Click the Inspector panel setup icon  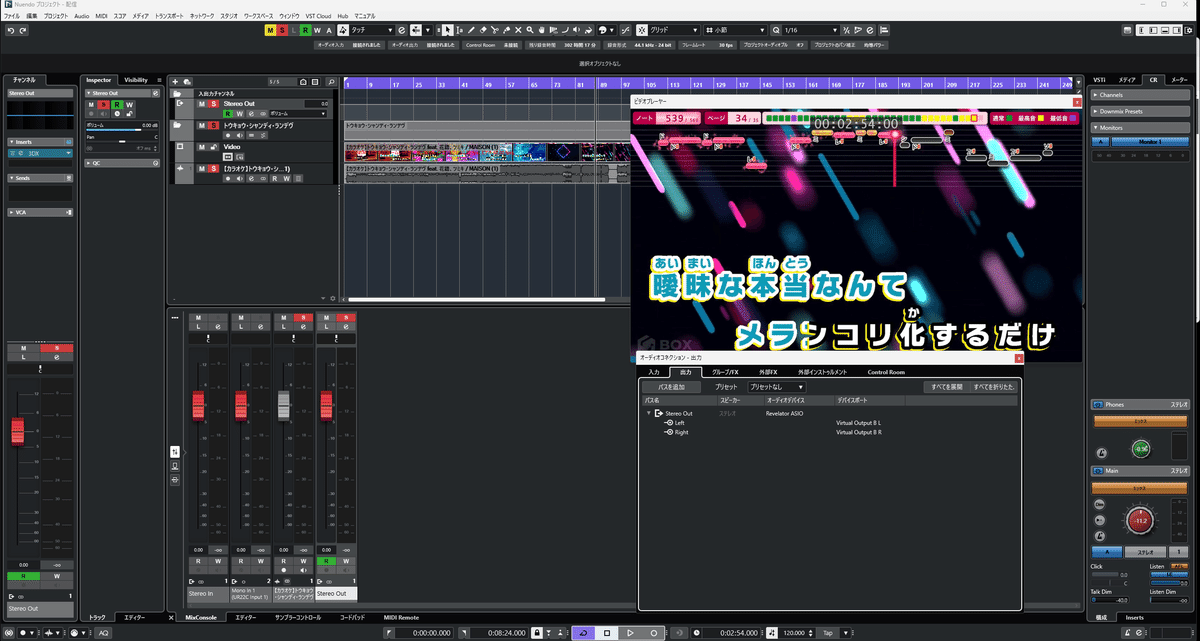[159, 80]
